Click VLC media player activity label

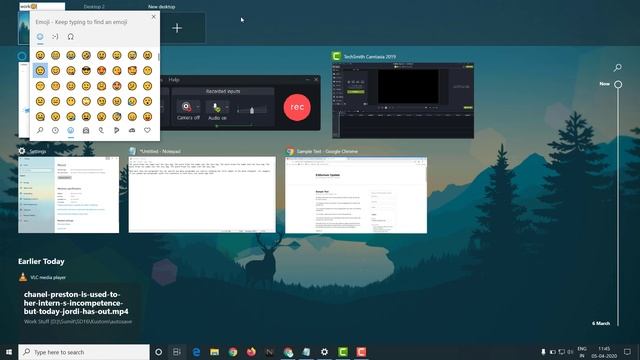(48, 278)
